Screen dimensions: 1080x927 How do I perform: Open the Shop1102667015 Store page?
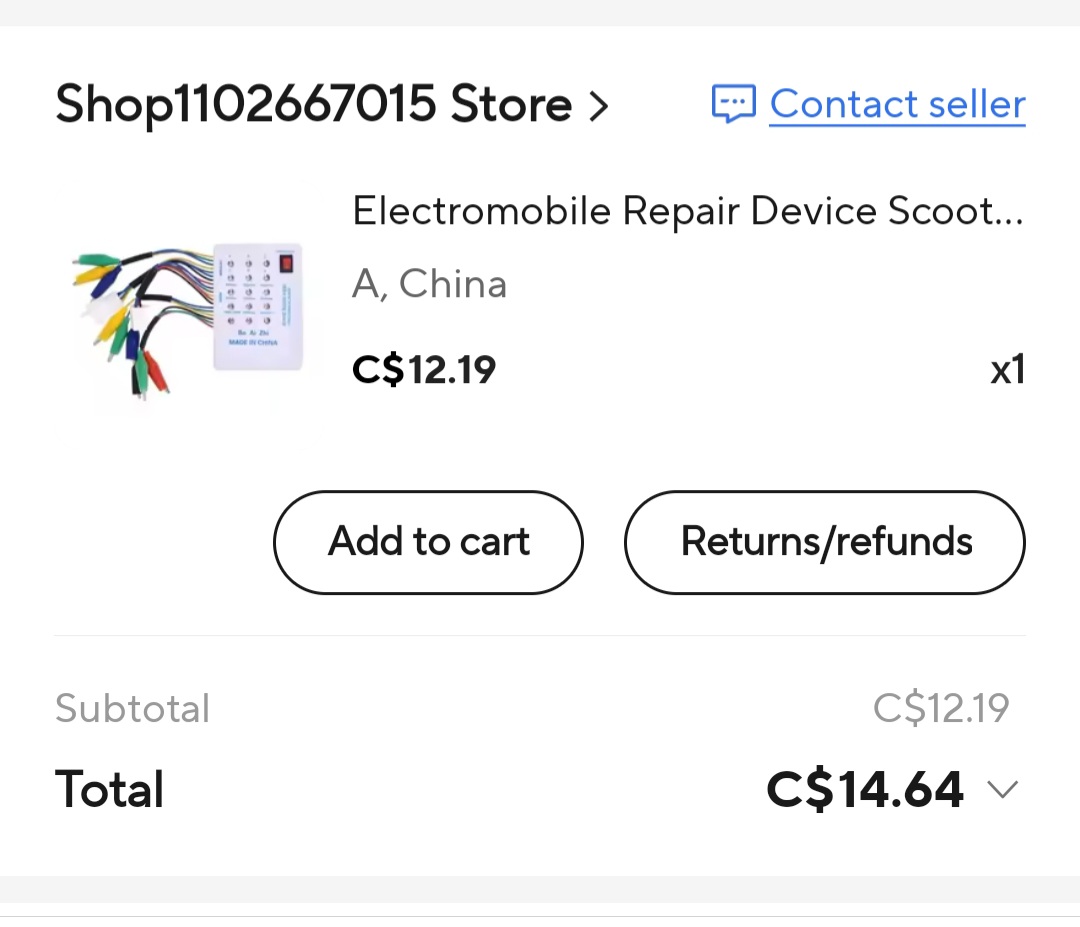(x=313, y=105)
